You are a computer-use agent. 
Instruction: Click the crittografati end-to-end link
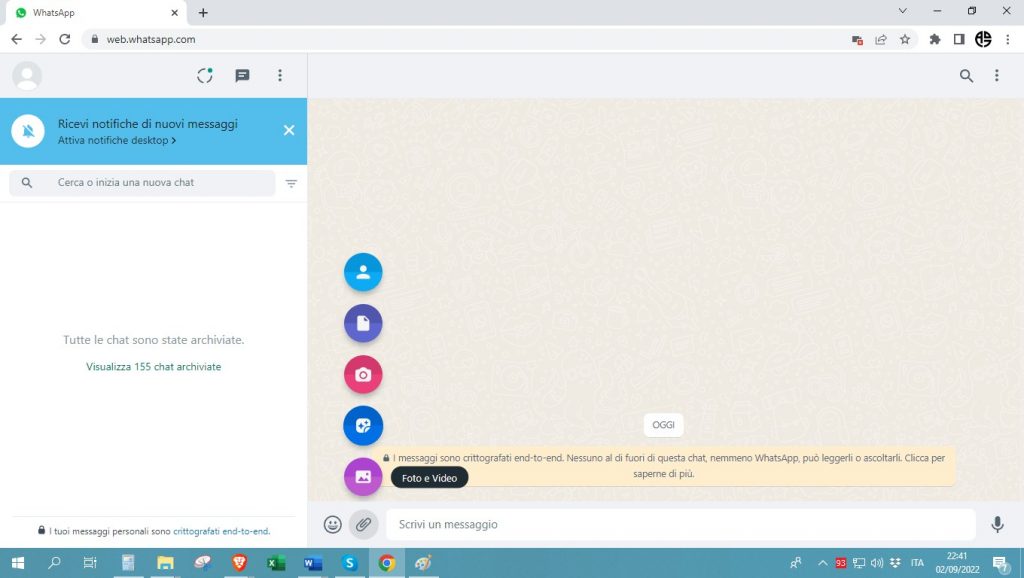221,531
